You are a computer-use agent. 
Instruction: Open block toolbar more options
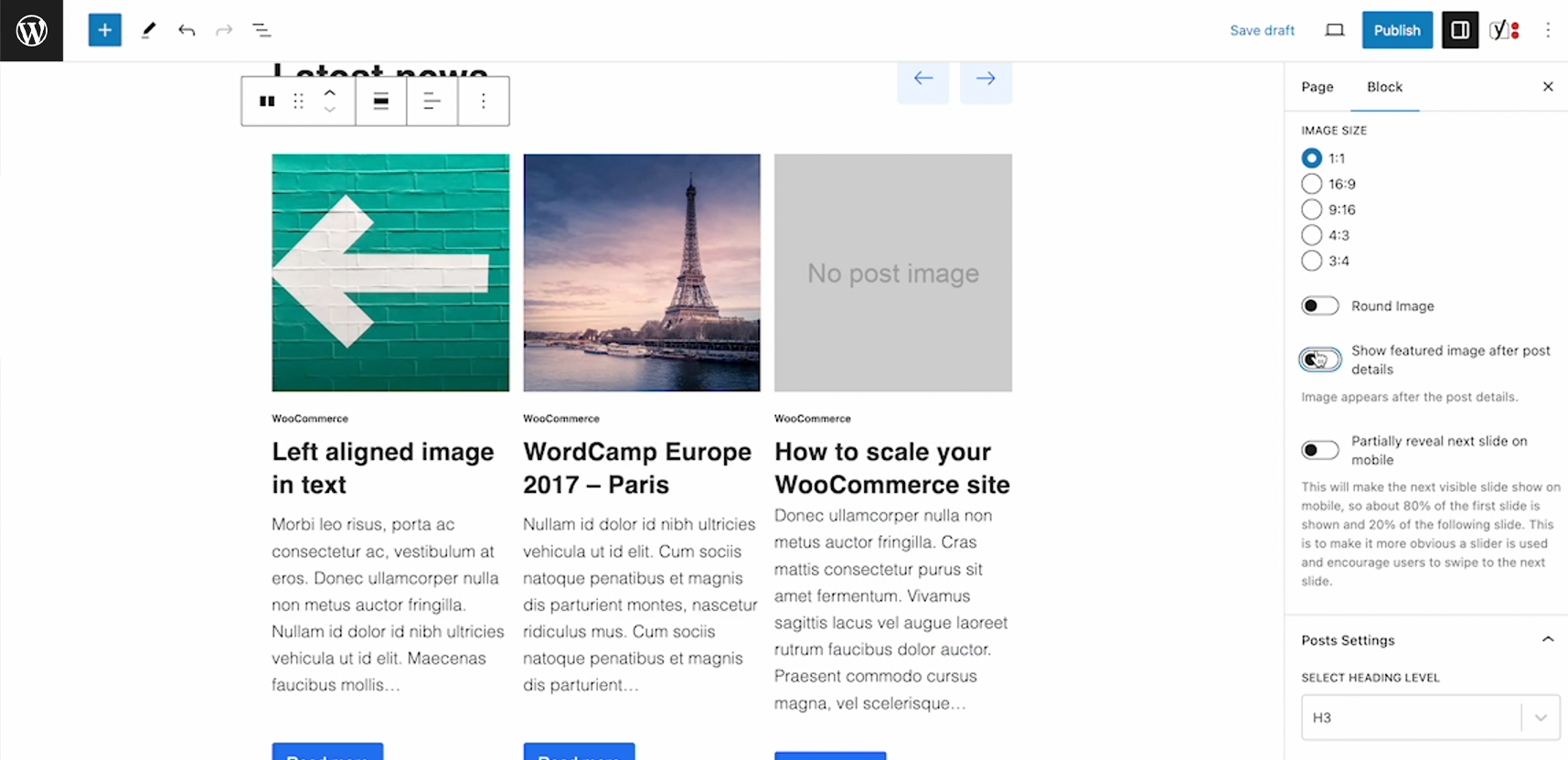click(484, 102)
